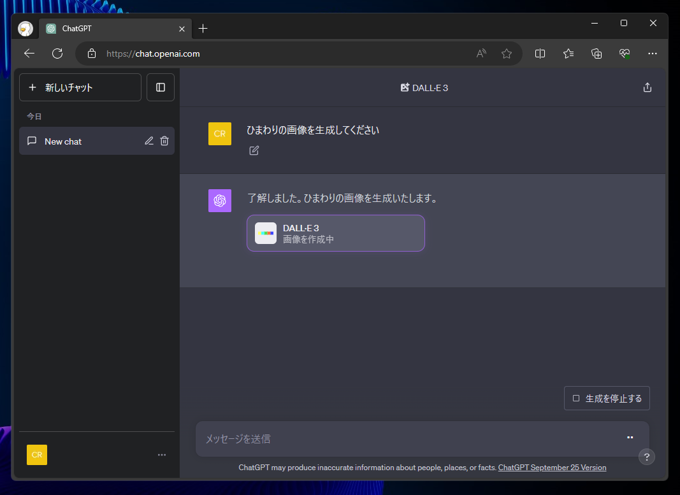Open the sidebar account three-dots menu
Viewport: 680px width, 495px height.
pos(162,455)
